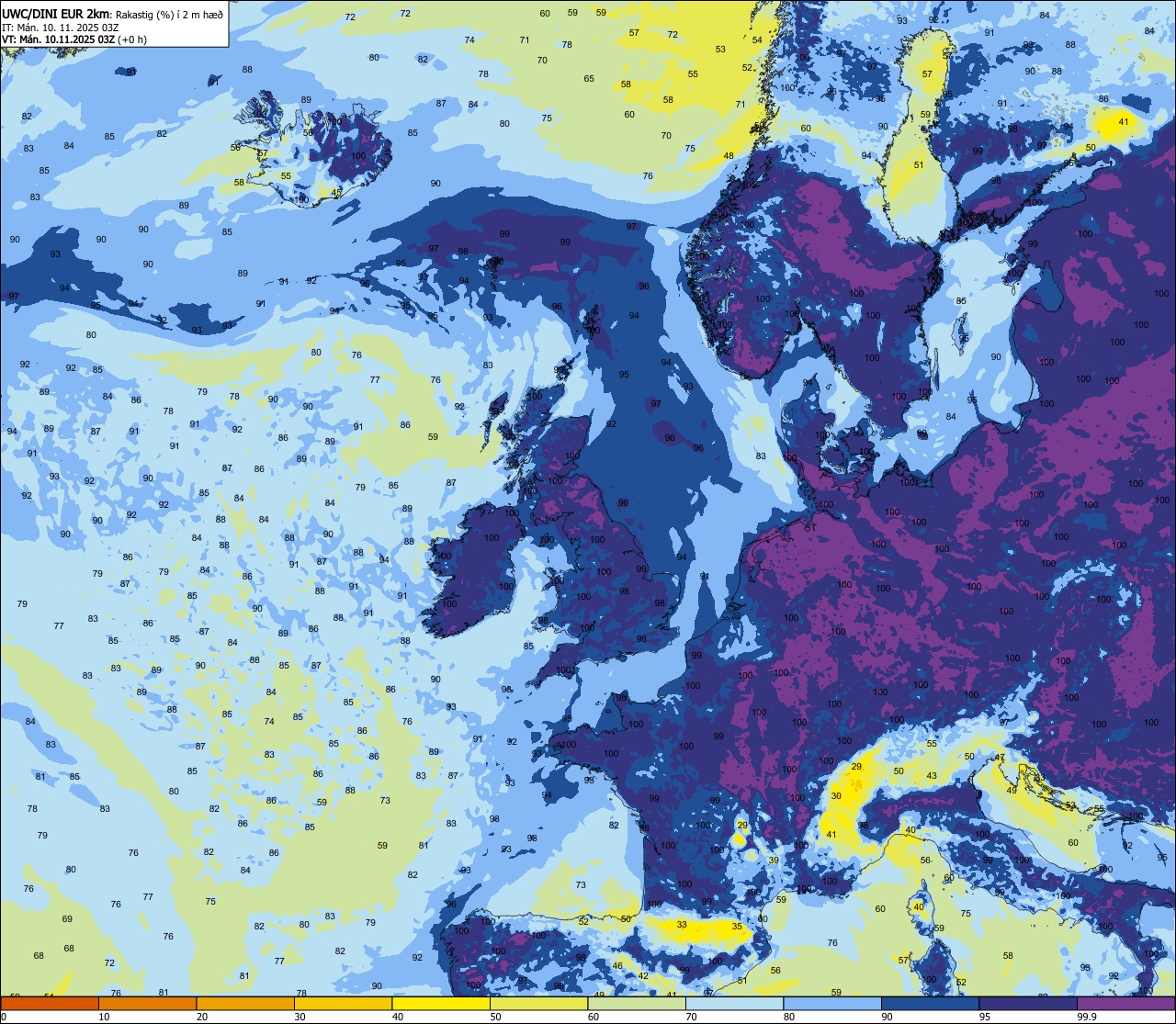This screenshot has width=1176, height=1024.
Task: Click the 'VT: Mán. 10.11.2025 03Z (+0 h)' line
Action: [74, 39]
